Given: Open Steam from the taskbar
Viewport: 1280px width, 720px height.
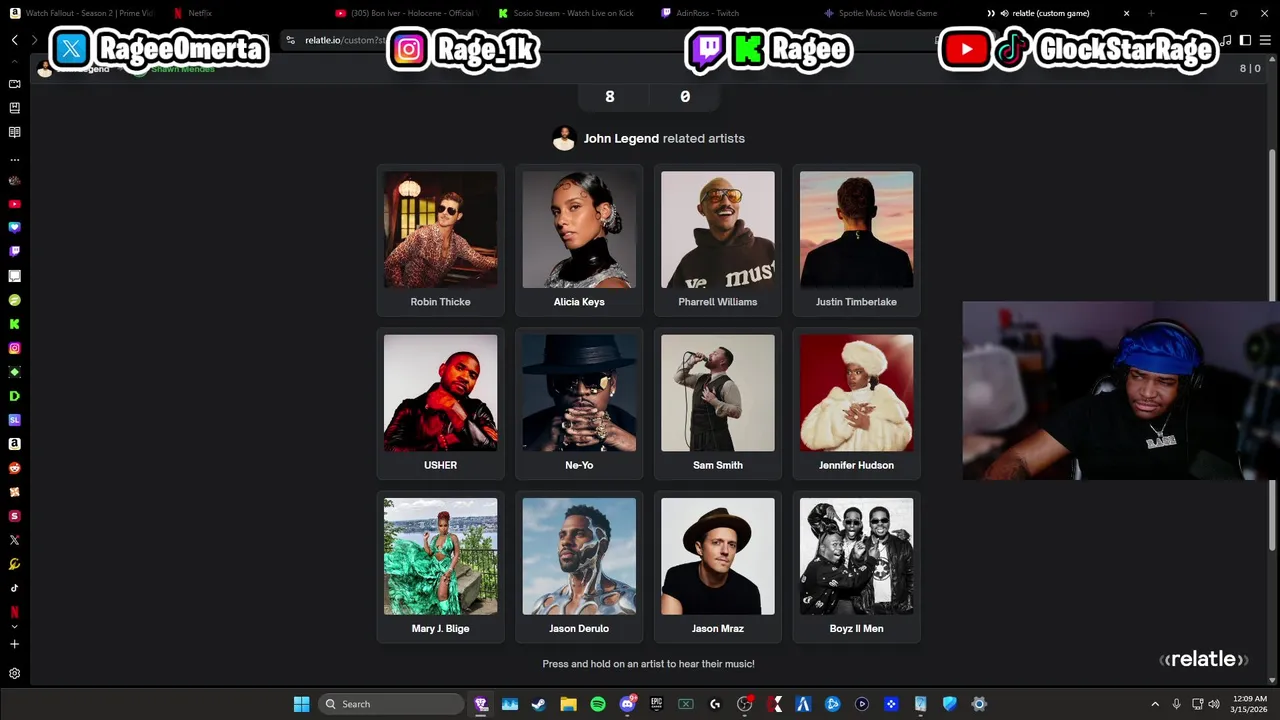Looking at the screenshot, I should [538, 704].
